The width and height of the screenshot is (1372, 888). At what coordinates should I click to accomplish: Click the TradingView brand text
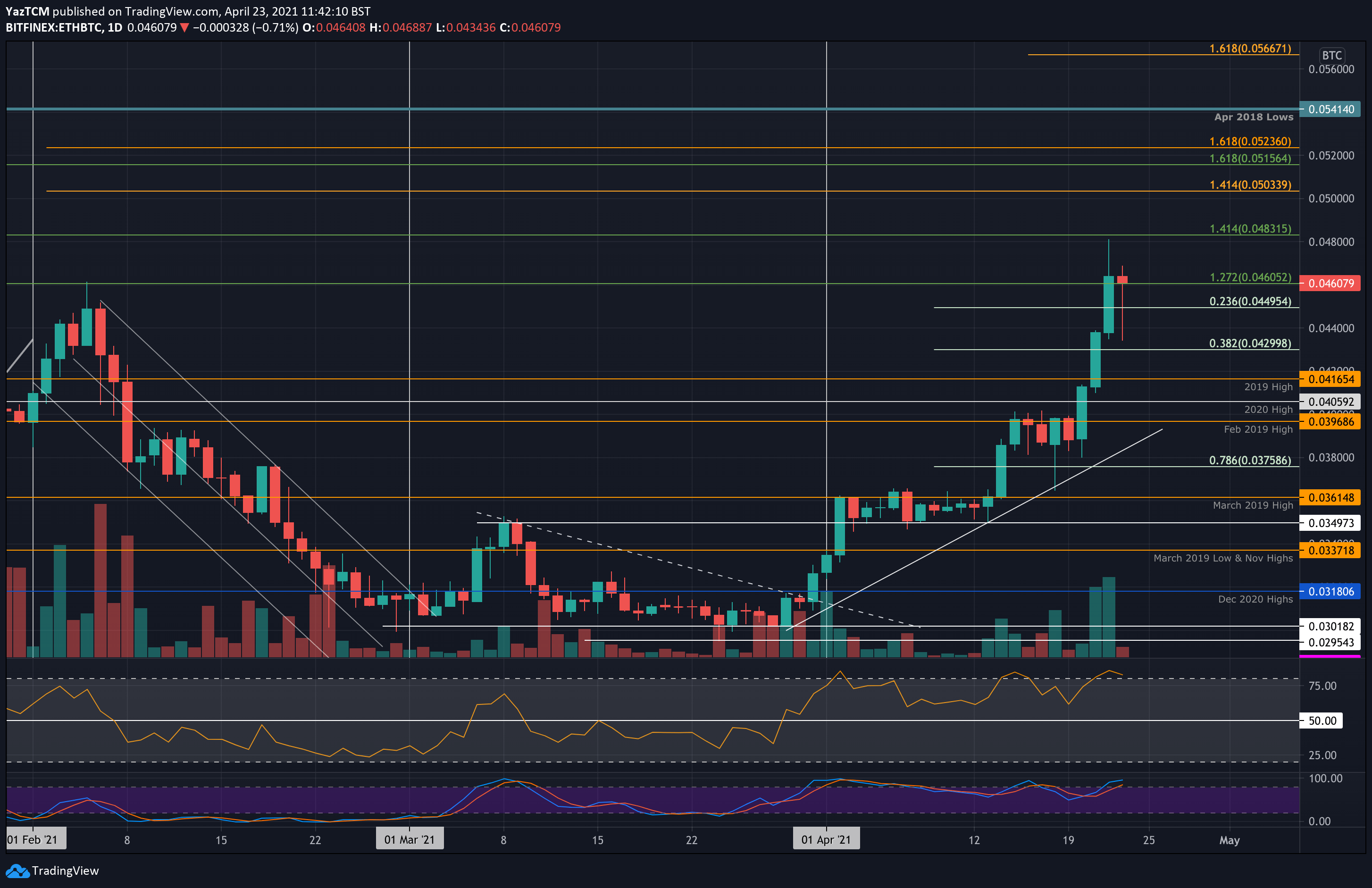click(65, 871)
